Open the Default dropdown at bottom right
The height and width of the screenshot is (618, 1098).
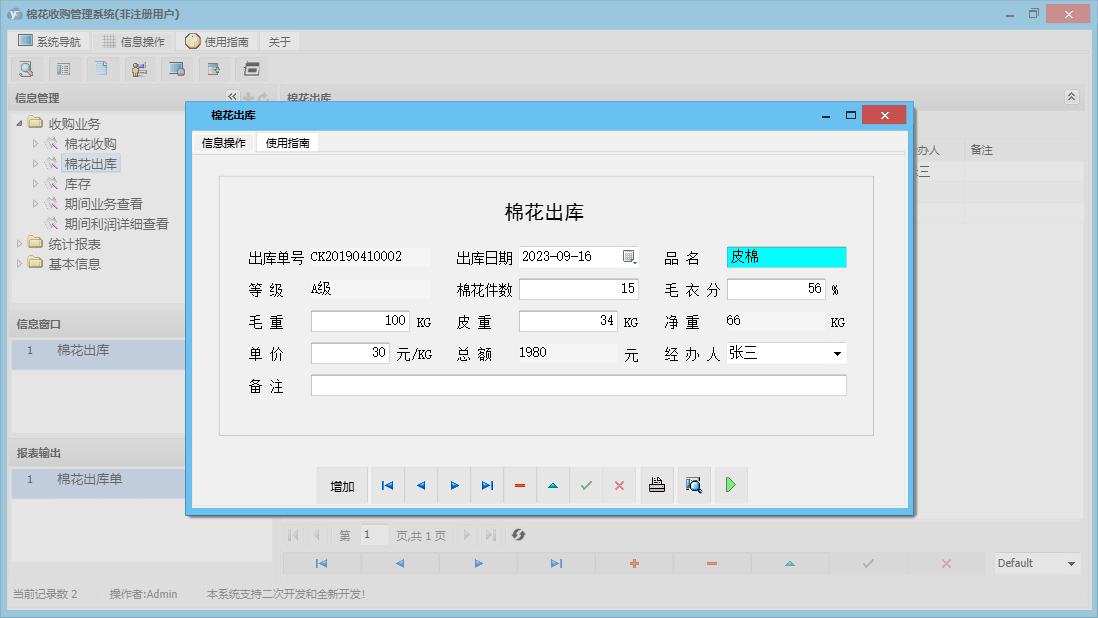tap(1070, 563)
